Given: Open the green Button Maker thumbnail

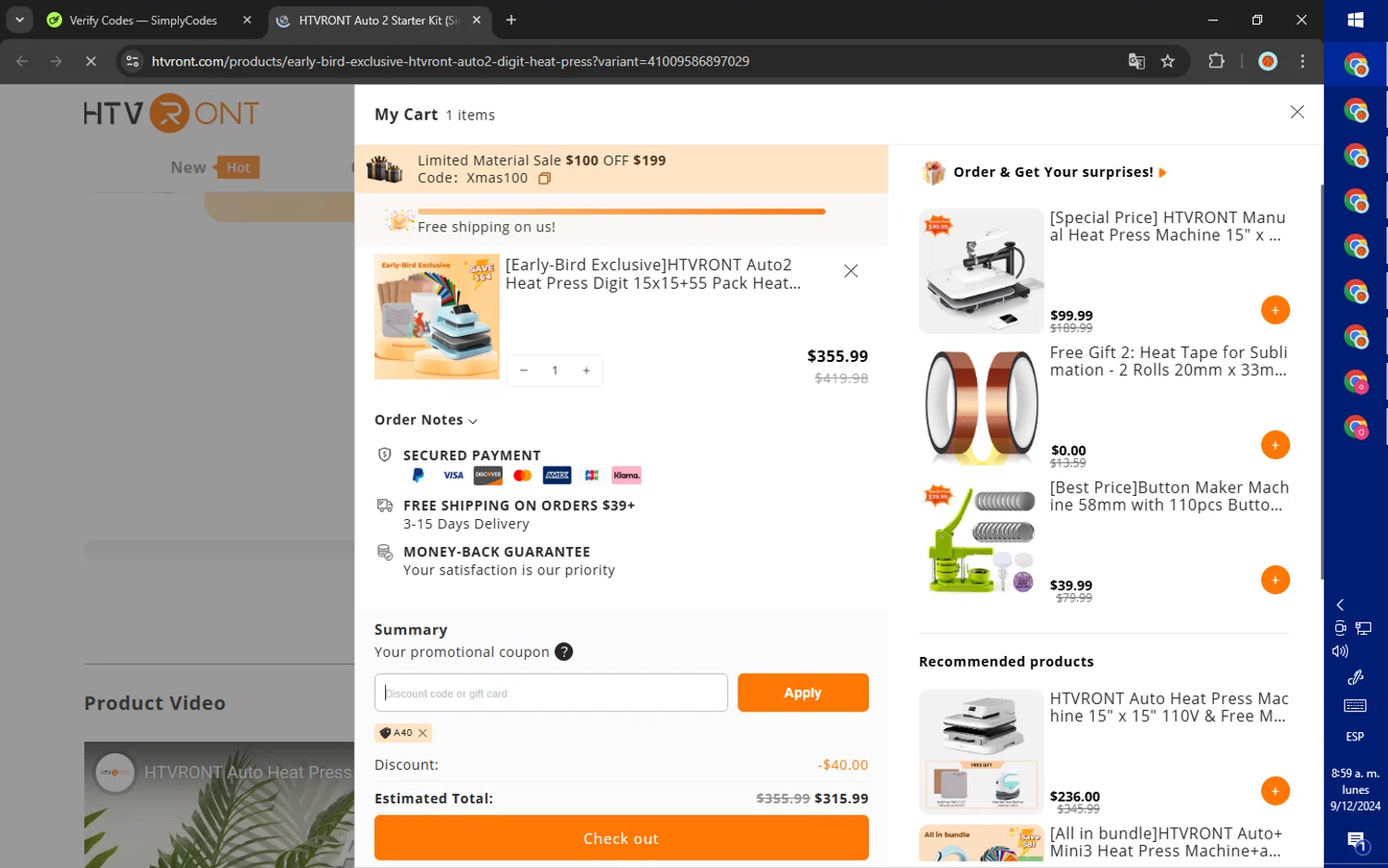Looking at the screenshot, I should 981,540.
